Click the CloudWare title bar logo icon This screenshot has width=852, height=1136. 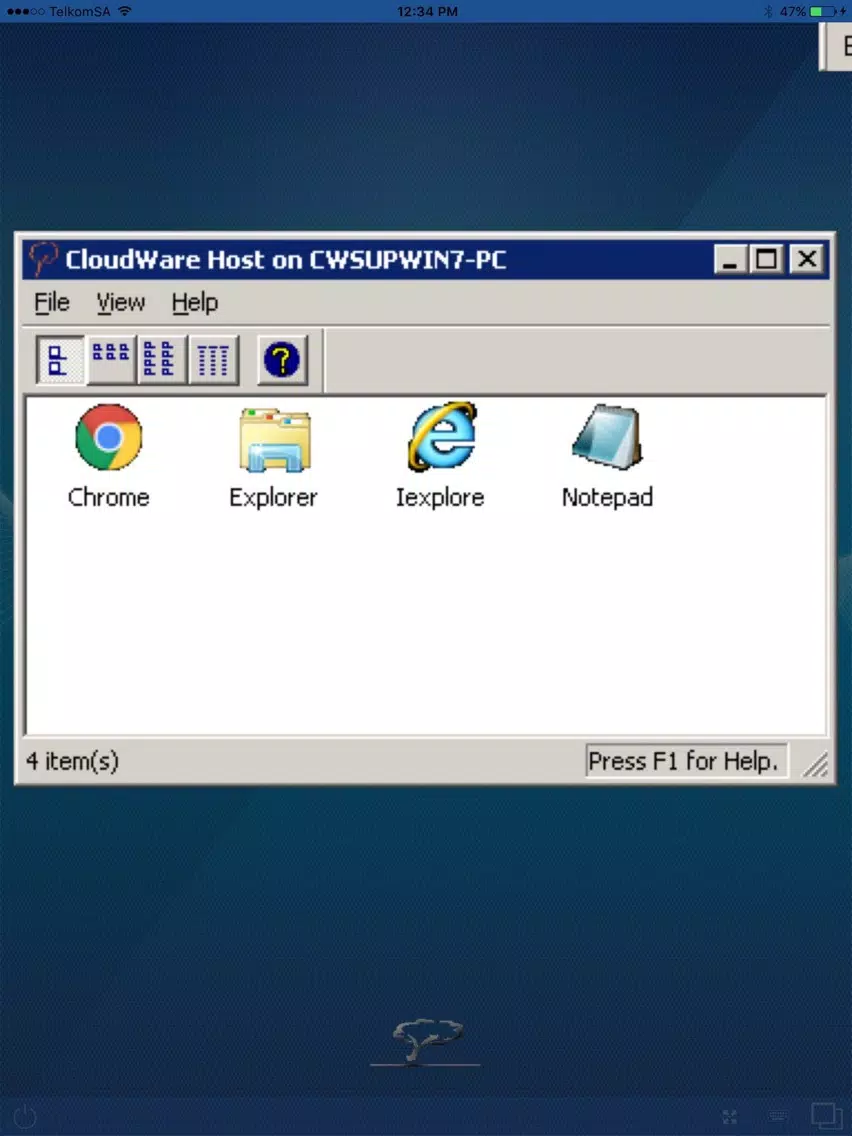[42, 259]
